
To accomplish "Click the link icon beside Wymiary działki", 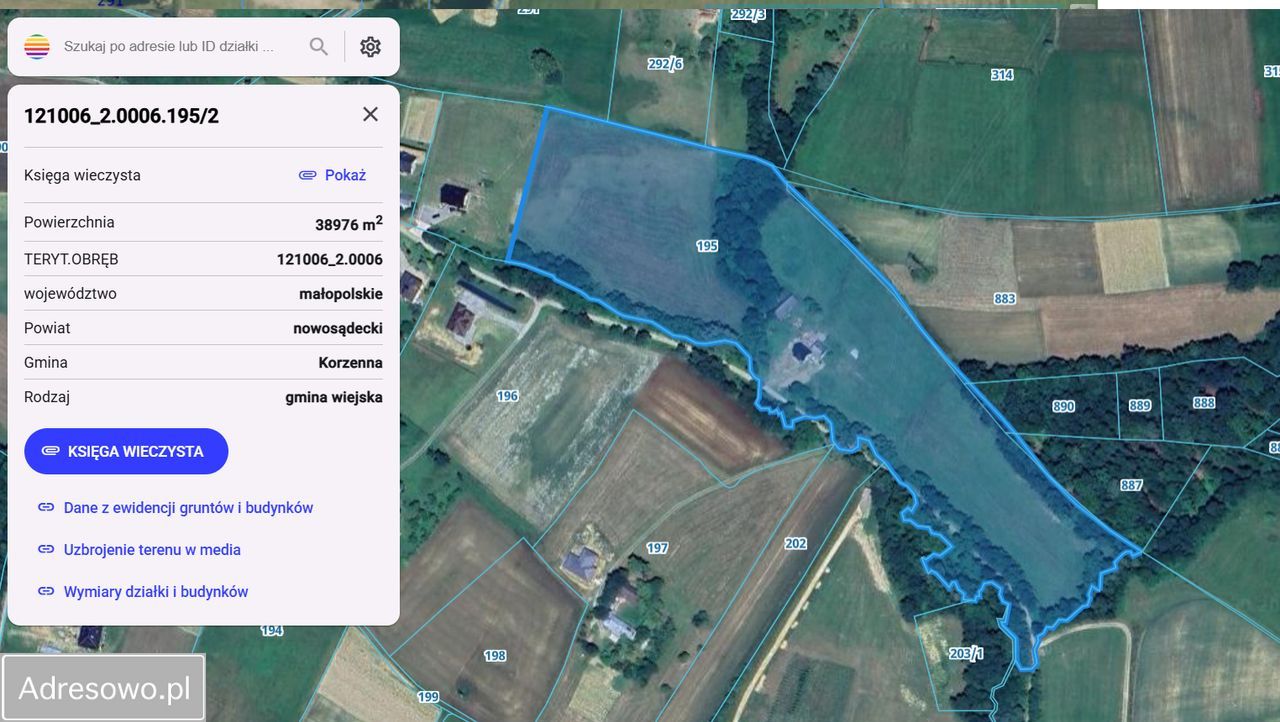I will [x=46, y=591].
